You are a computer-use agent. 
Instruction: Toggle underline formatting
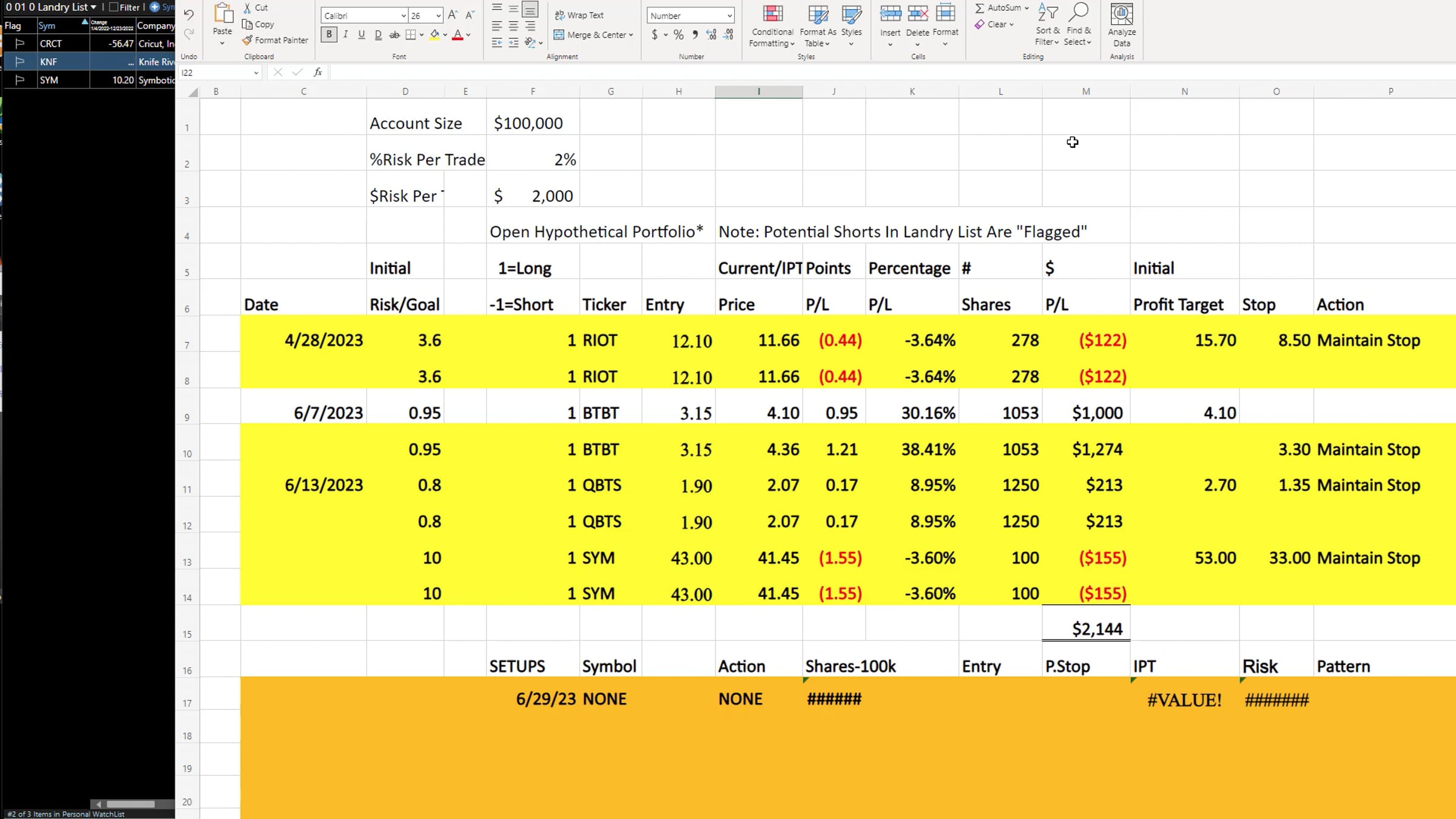(362, 35)
